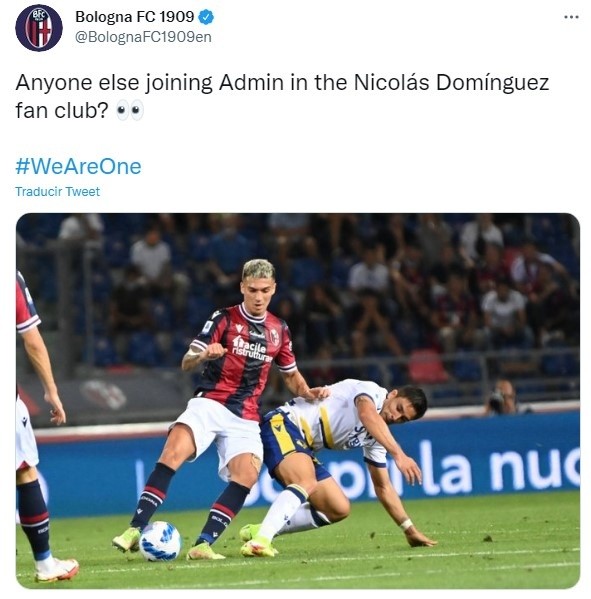Image resolution: width=591 pixels, height=599 pixels.
Task: Click the blue verified badge checkmark
Action: click(x=207, y=17)
